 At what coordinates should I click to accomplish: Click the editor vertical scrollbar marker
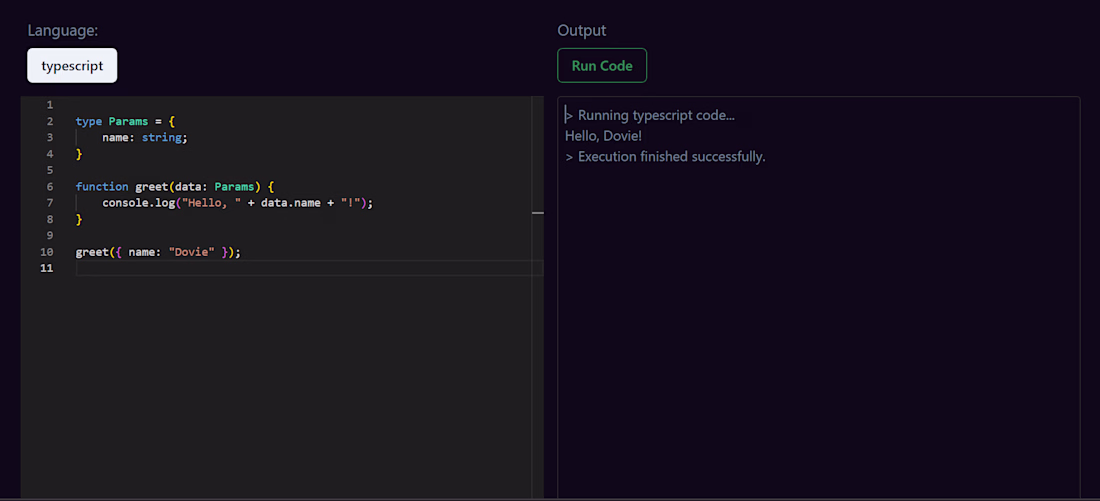point(537,212)
